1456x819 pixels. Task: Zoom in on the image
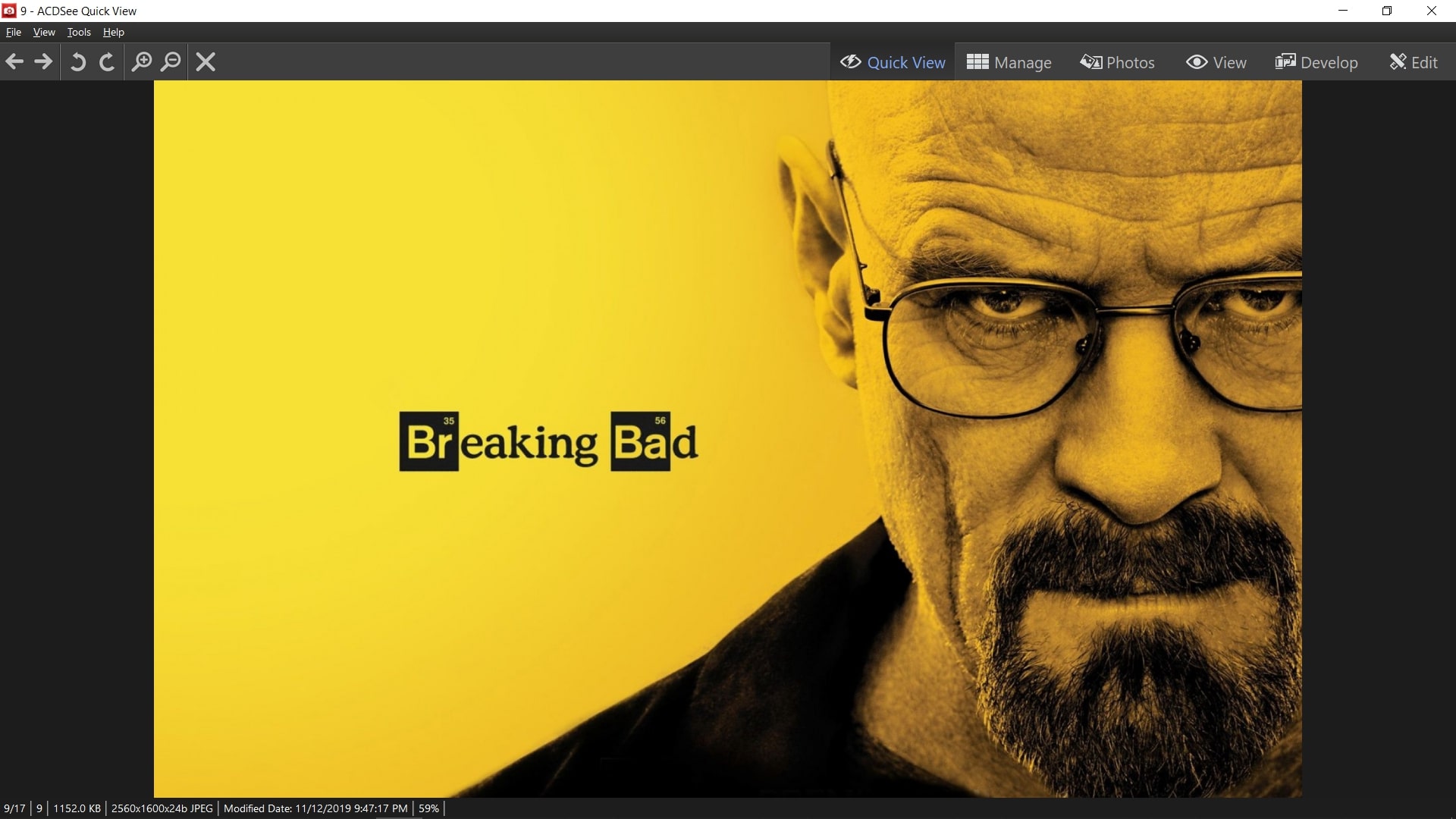pos(141,61)
